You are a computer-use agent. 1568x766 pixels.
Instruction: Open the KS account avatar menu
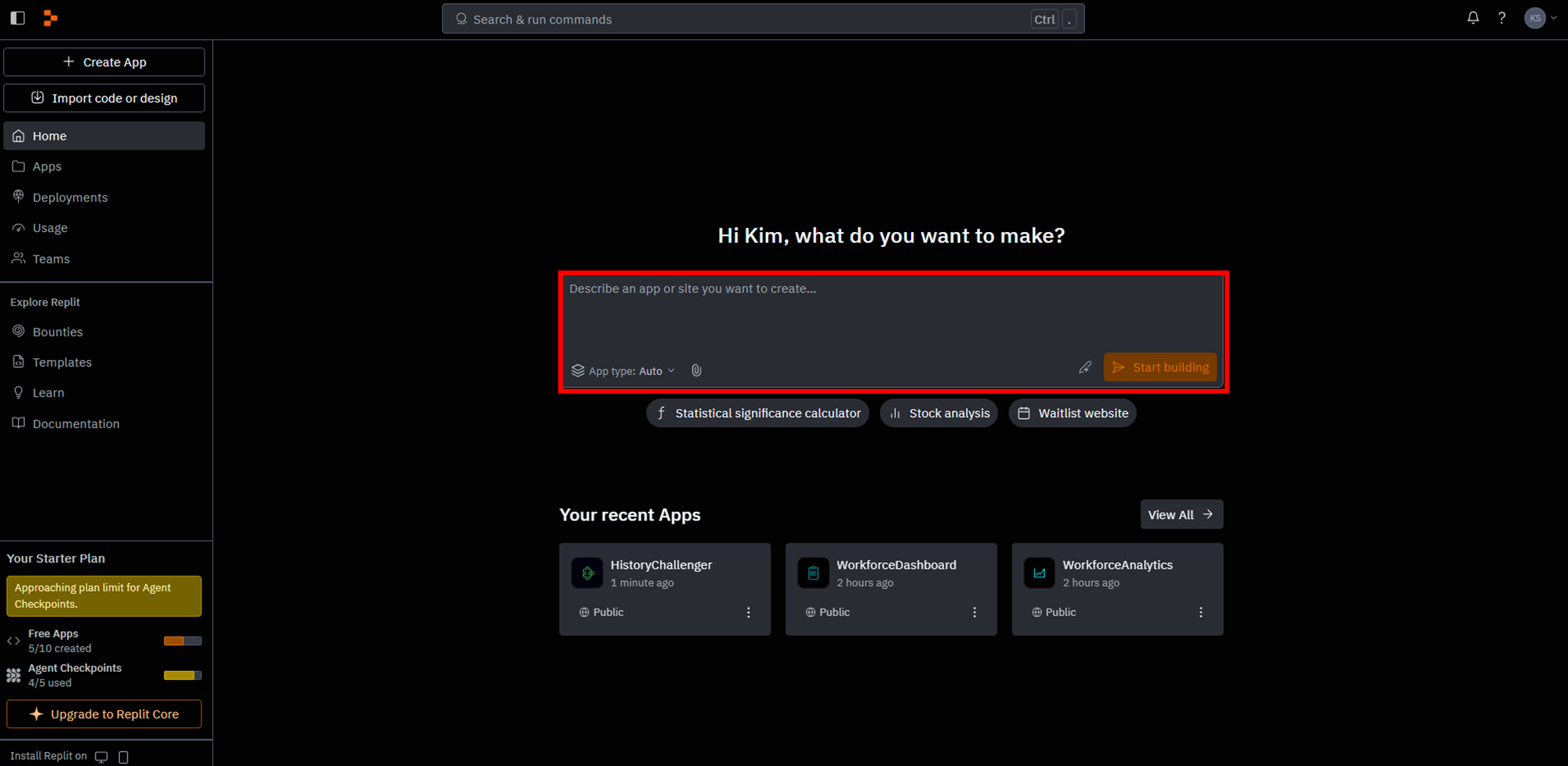(x=1540, y=18)
